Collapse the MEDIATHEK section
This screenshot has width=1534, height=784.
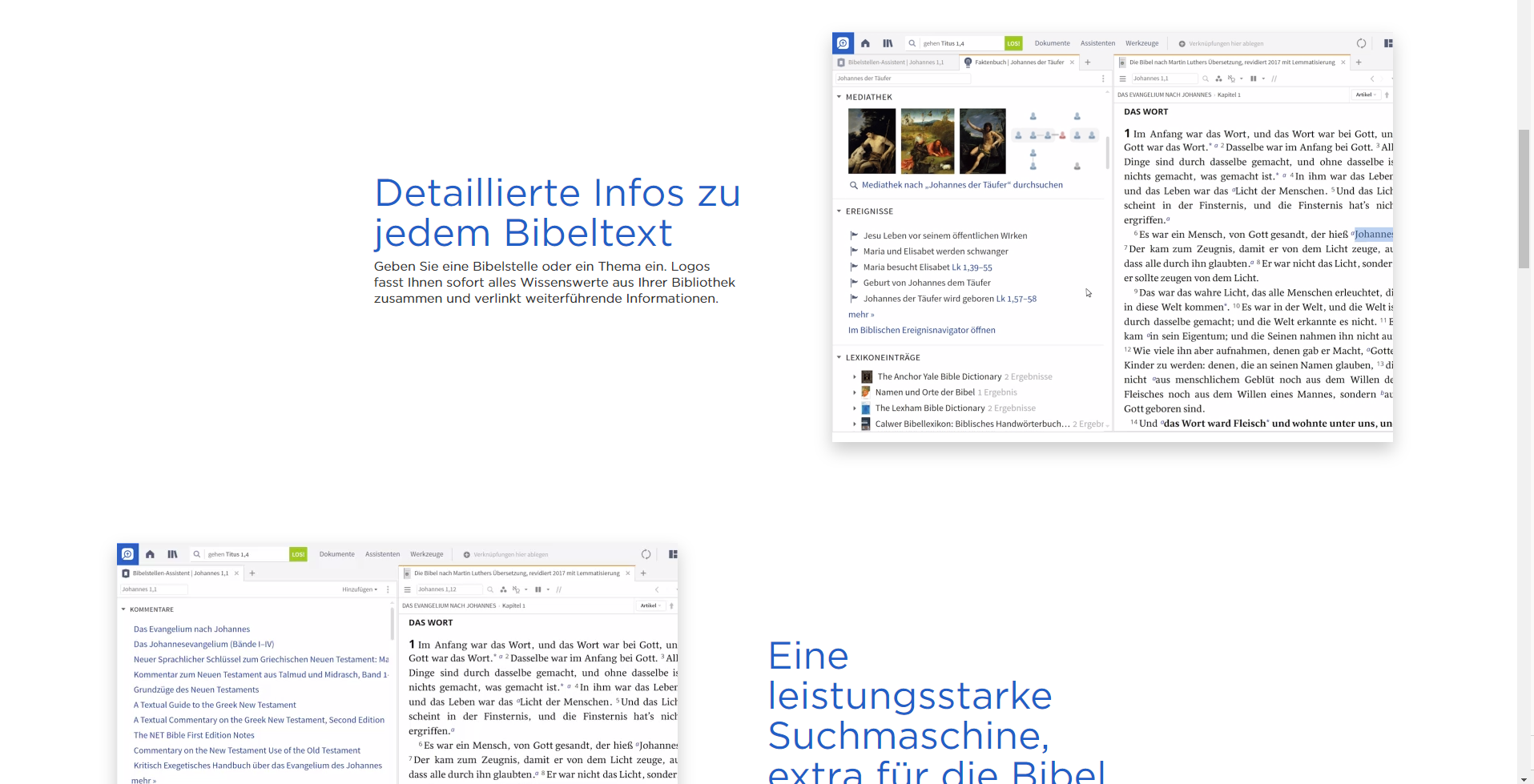pyautogui.click(x=839, y=97)
